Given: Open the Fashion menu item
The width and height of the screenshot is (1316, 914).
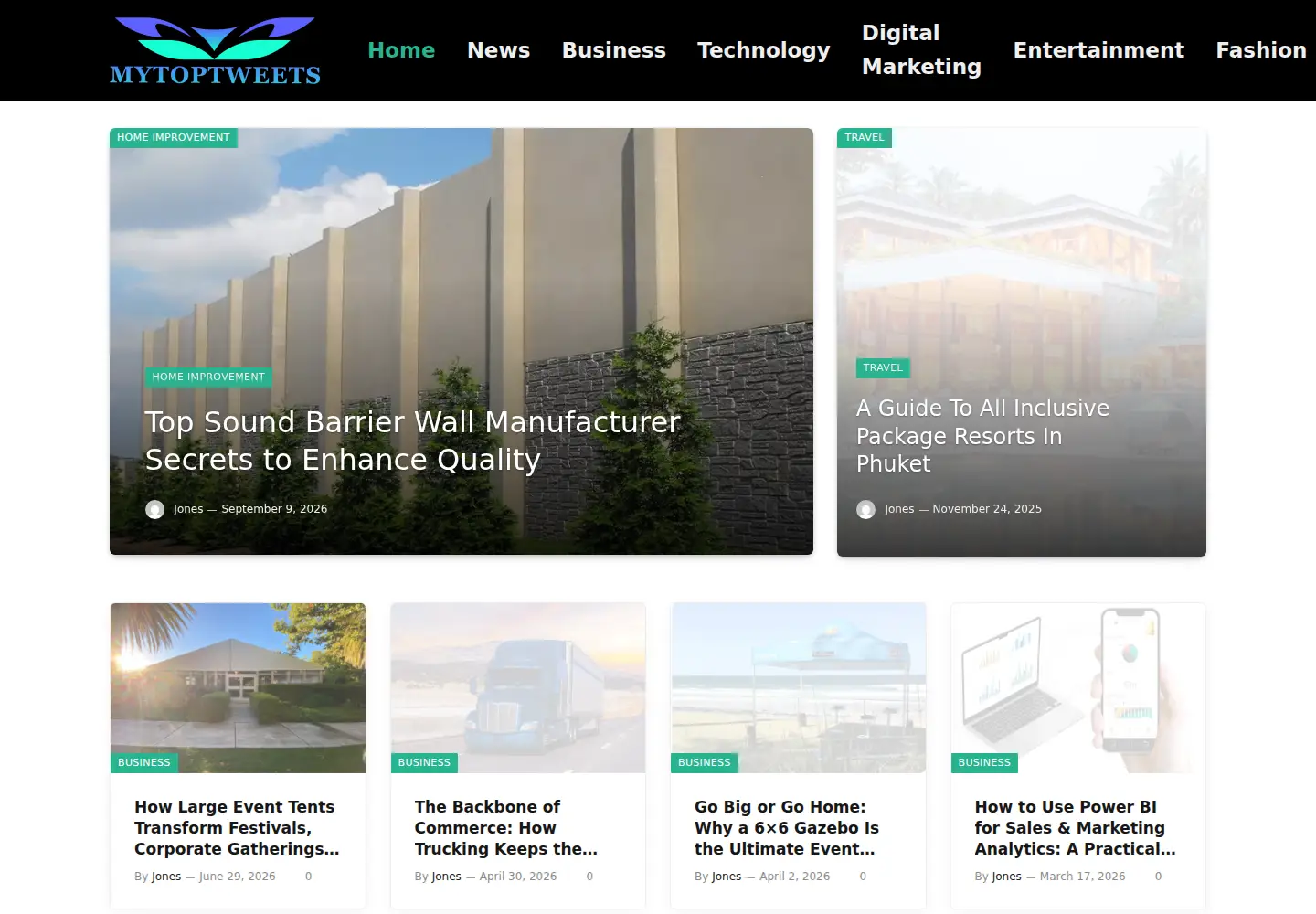Looking at the screenshot, I should coord(1261,50).
